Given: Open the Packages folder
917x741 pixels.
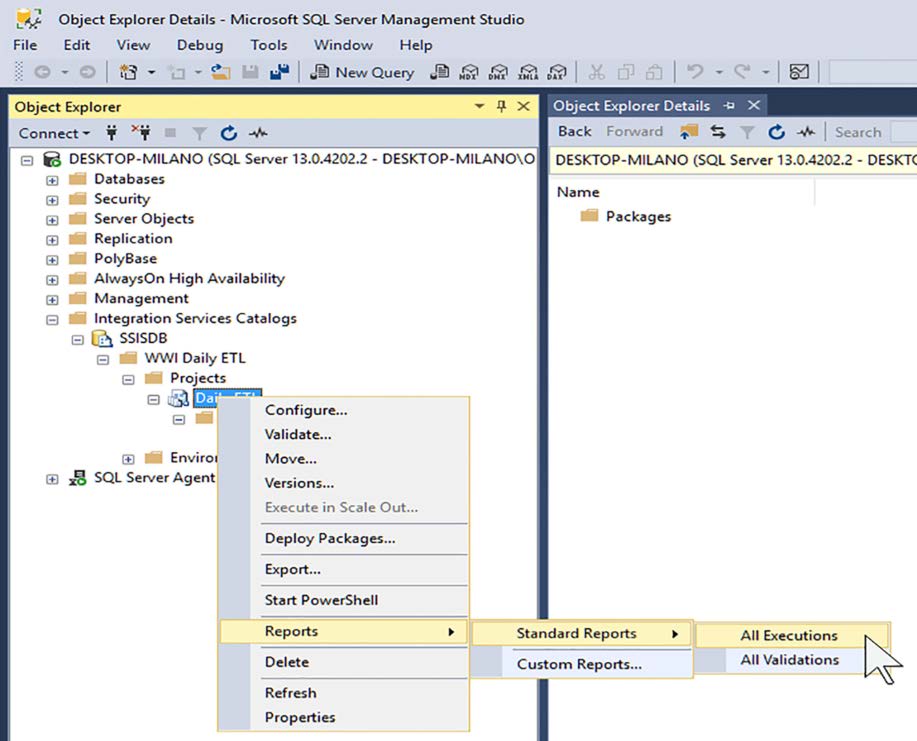Looking at the screenshot, I should pyautogui.click(x=637, y=216).
